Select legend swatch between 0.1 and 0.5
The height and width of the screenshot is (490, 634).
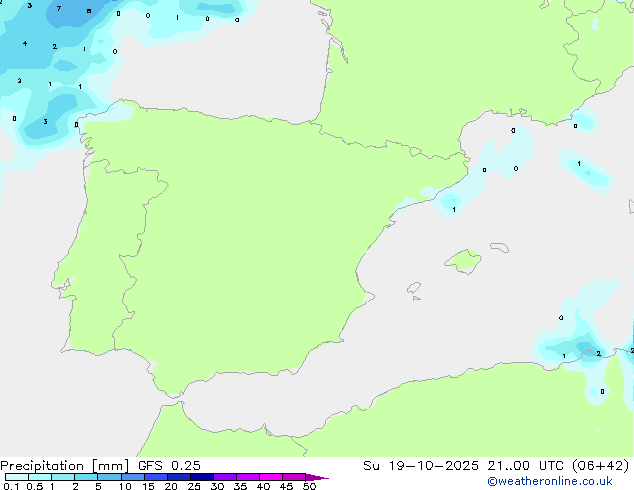(17, 477)
